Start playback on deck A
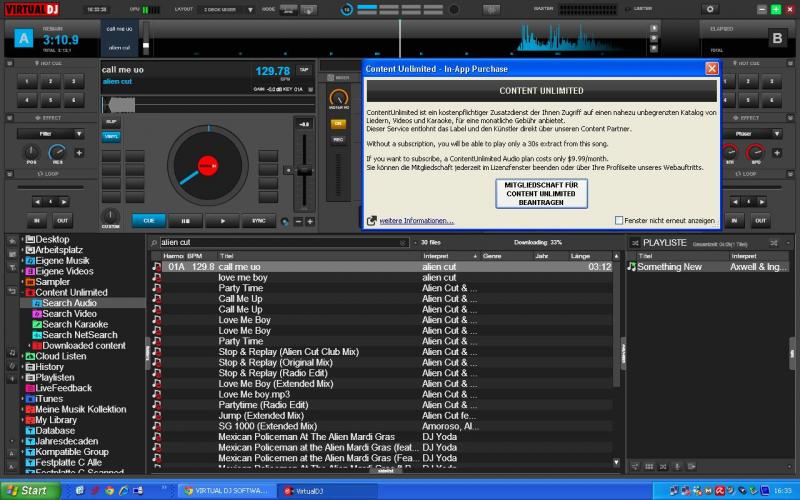The width and height of the screenshot is (800, 500). pos(222,221)
